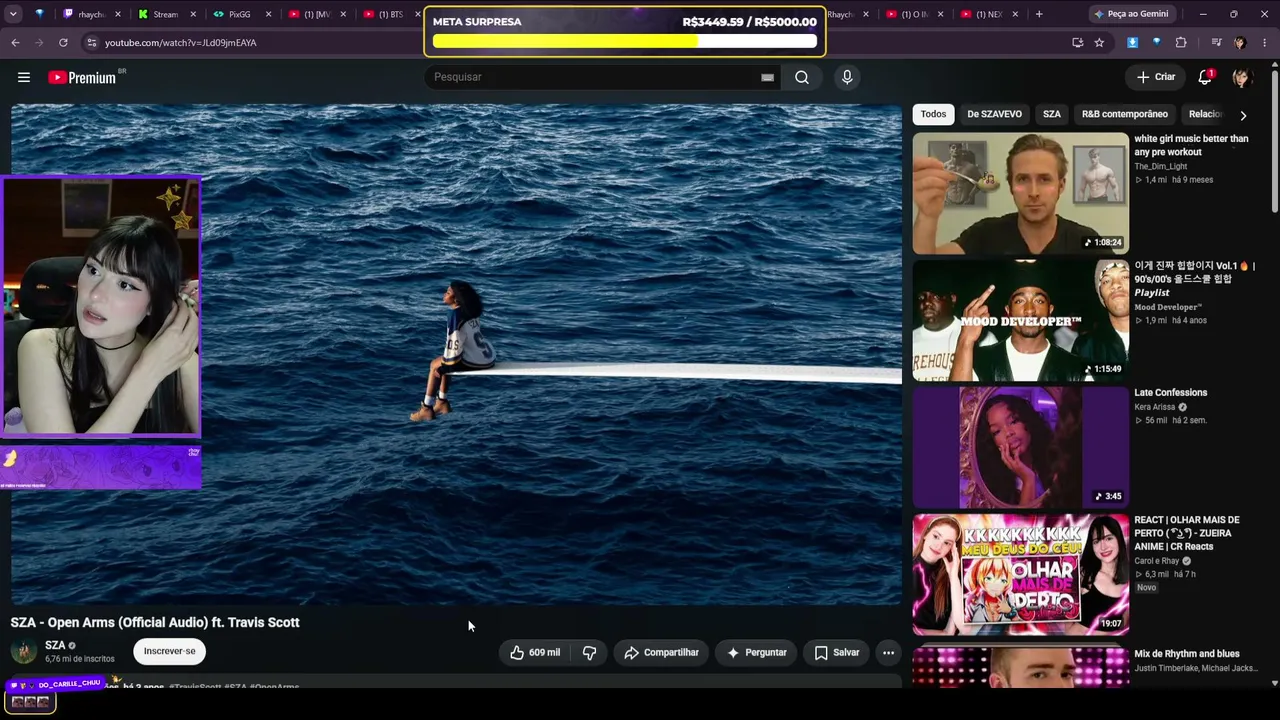Open SZA channel avatar
The height and width of the screenshot is (720, 1280).
[24, 651]
